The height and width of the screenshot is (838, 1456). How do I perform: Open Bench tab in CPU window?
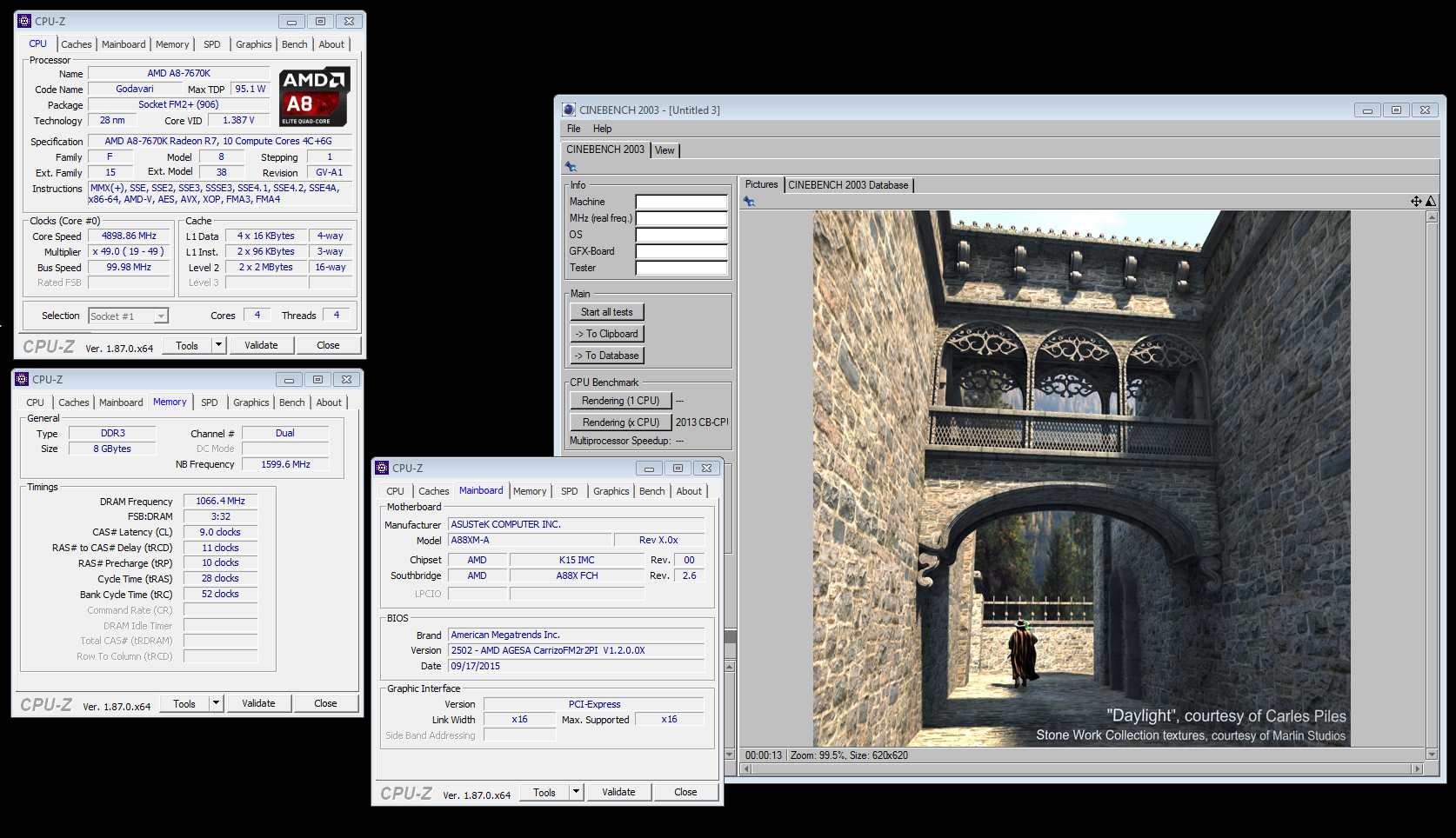point(295,44)
